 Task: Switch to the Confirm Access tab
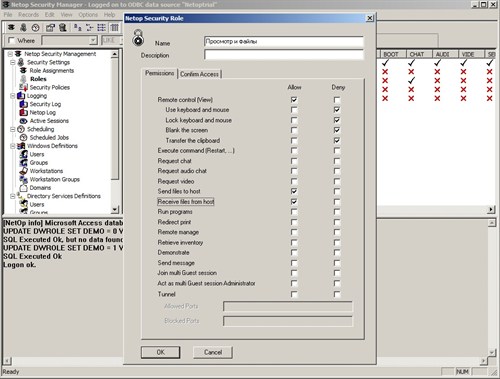click(199, 74)
